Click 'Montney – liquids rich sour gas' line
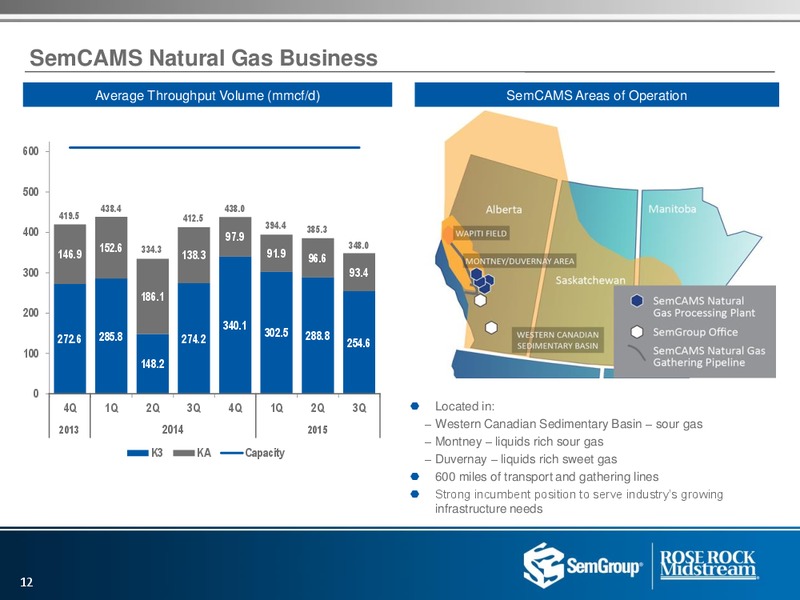Screen dimensions: 800x600 click(x=519, y=441)
